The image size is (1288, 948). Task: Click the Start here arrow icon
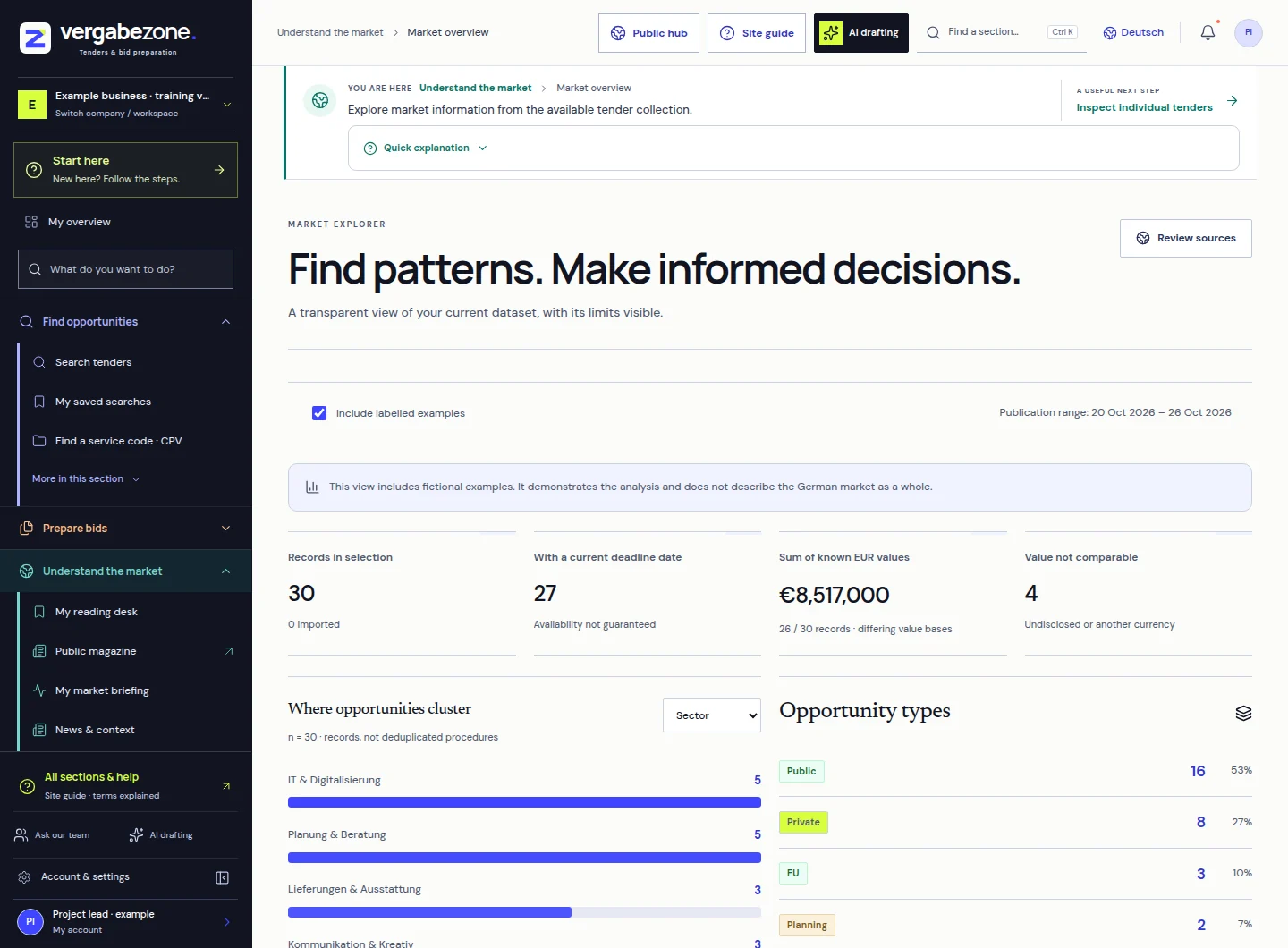(219, 170)
